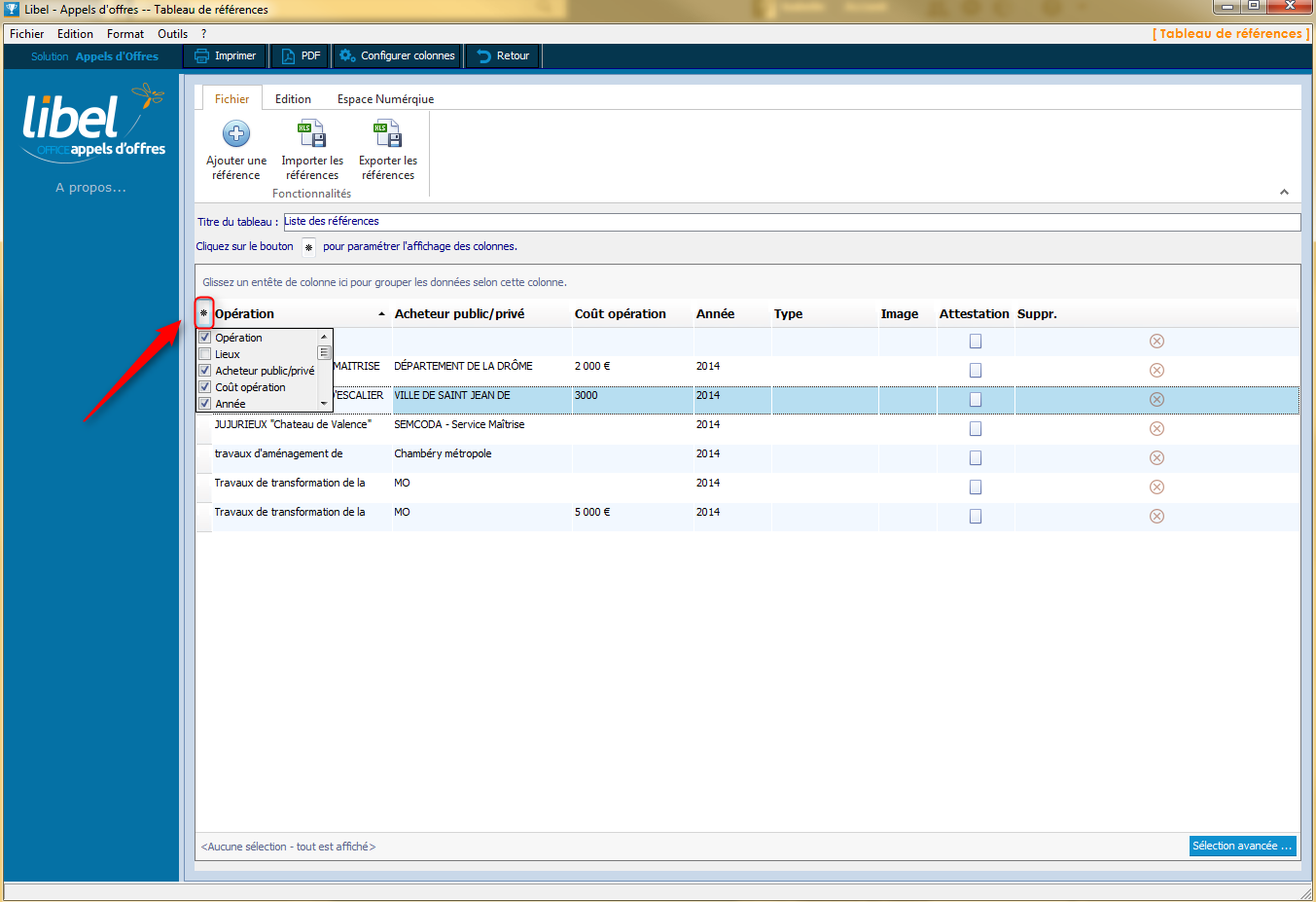This screenshot has width=1316, height=902.
Task: Click the Imprimer printer button
Action: (225, 56)
